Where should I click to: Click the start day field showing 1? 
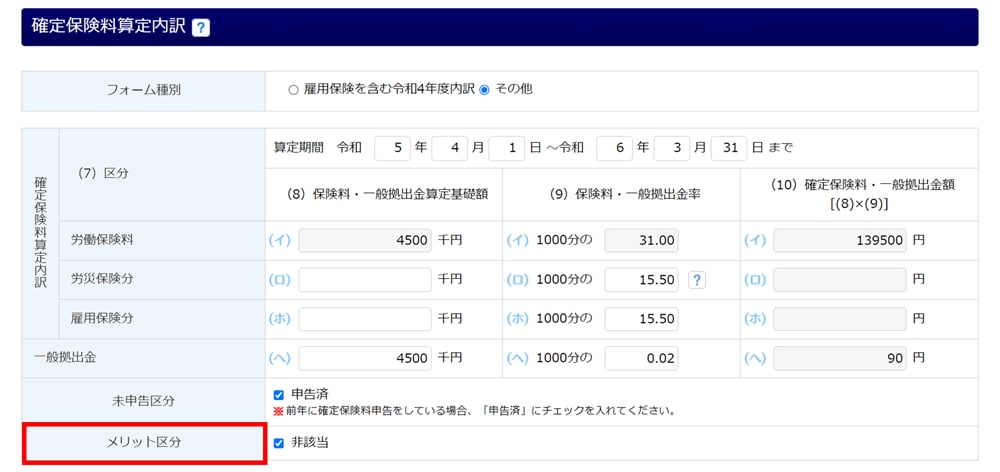[507, 148]
